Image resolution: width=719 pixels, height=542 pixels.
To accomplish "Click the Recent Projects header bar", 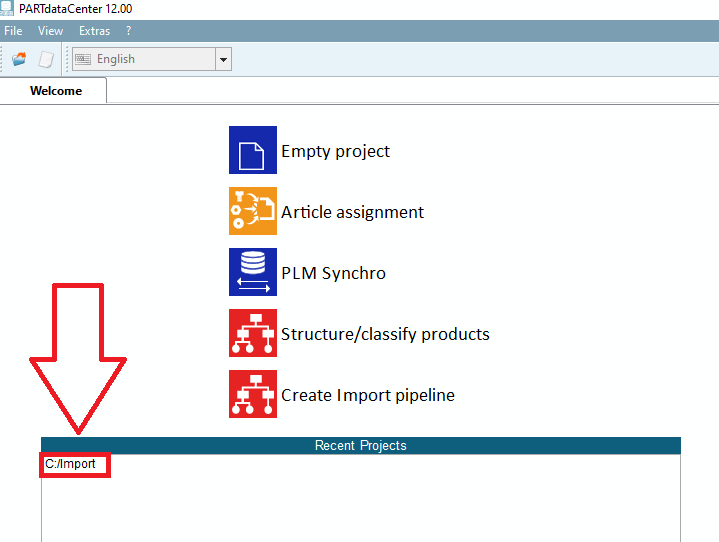I will coord(361,445).
